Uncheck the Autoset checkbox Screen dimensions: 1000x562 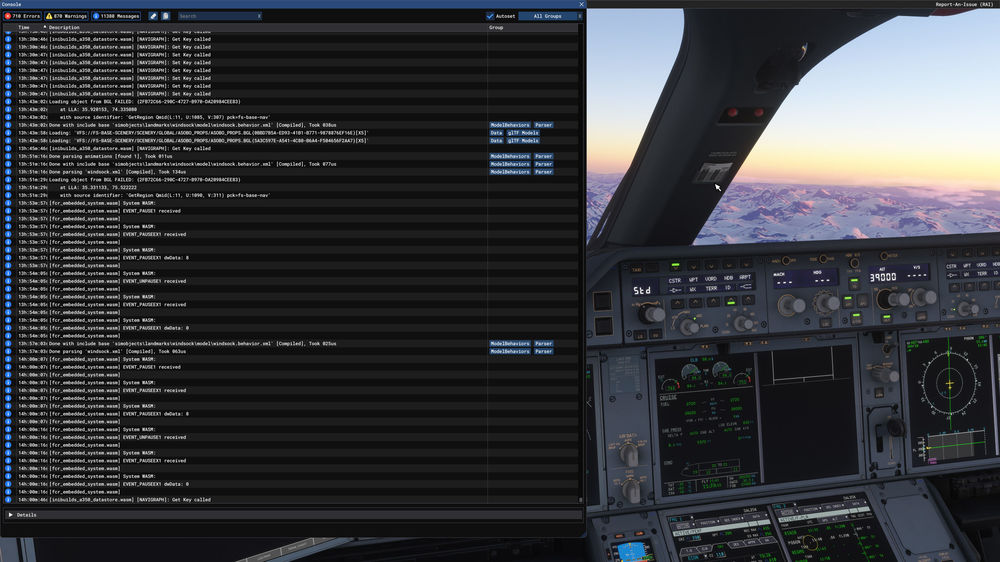[490, 16]
